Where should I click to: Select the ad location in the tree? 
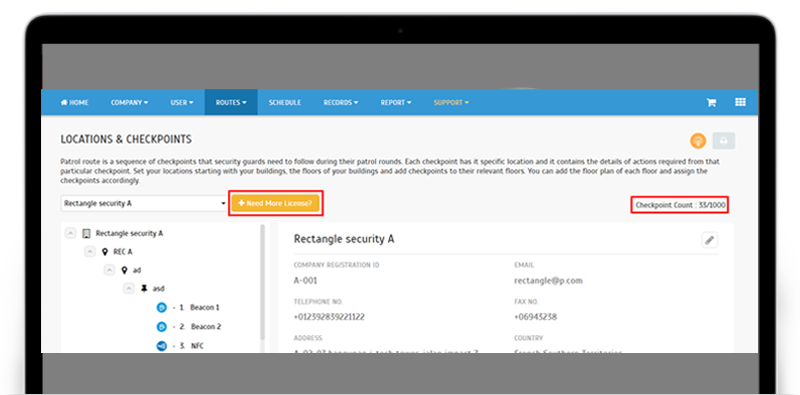(x=137, y=270)
